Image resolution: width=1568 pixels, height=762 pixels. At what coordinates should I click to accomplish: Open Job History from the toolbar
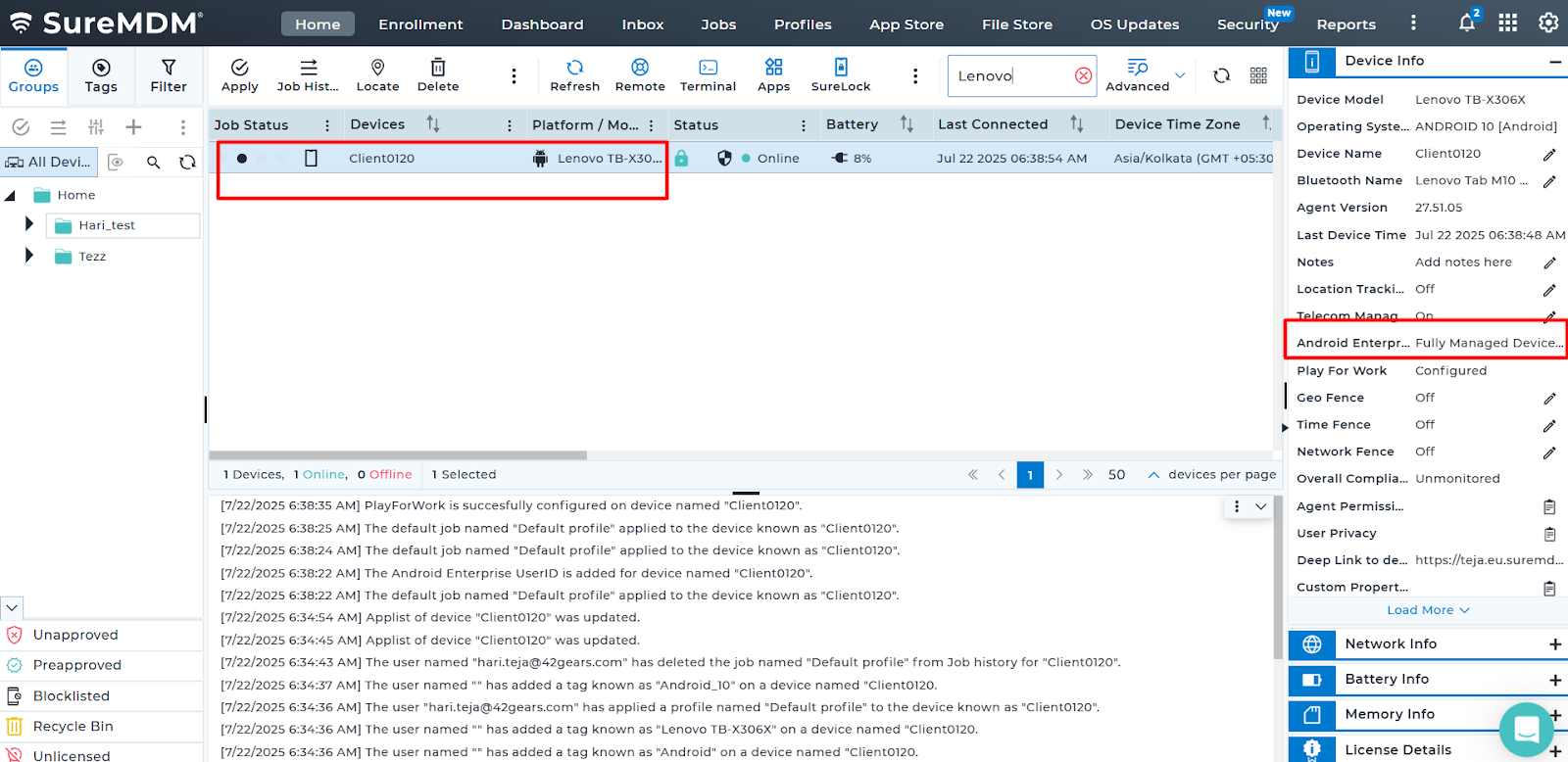(x=308, y=74)
